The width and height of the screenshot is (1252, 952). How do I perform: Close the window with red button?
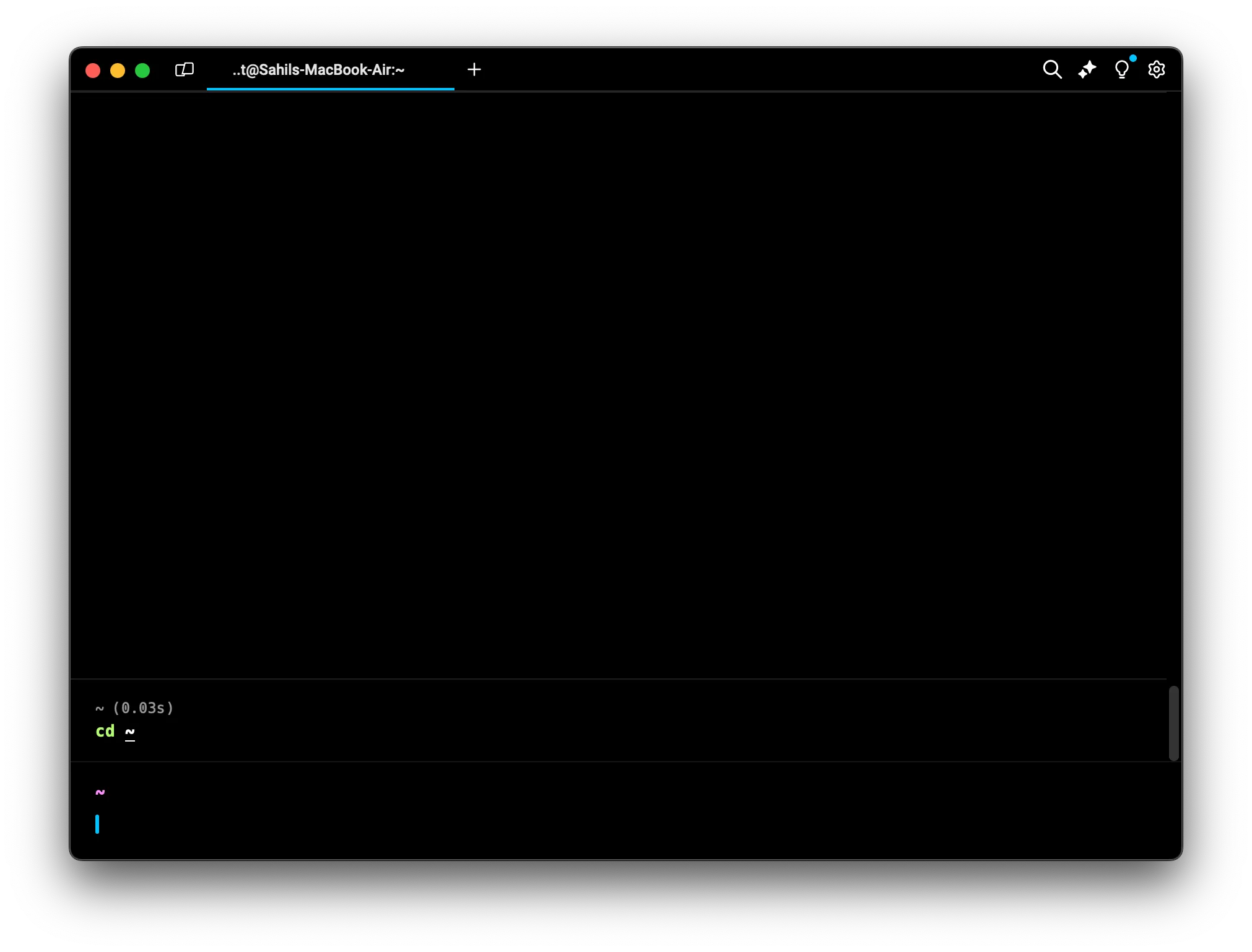click(93, 71)
